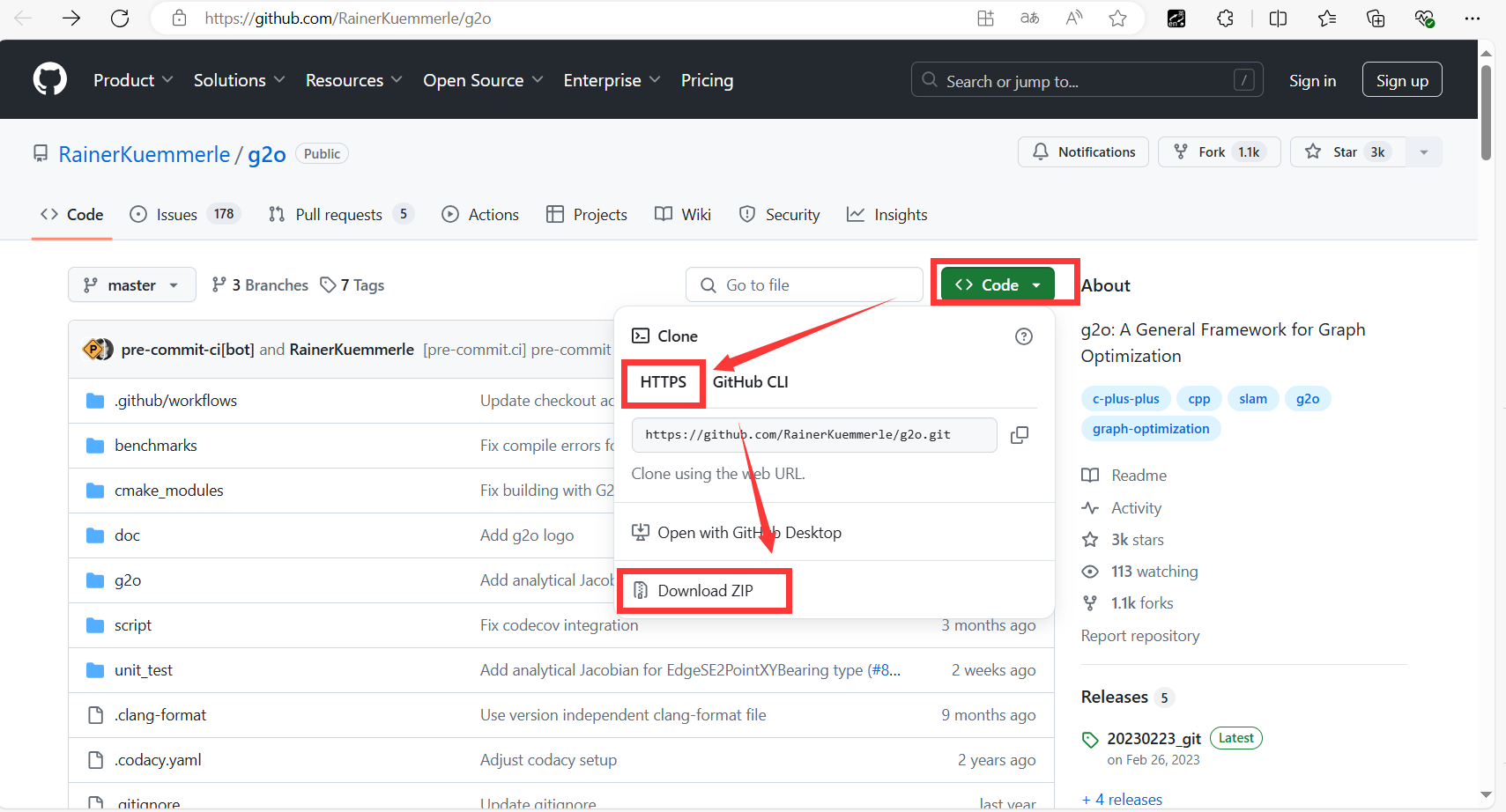Screen dimensions: 1506x812
Task: Open the script folder
Action: coord(133,625)
